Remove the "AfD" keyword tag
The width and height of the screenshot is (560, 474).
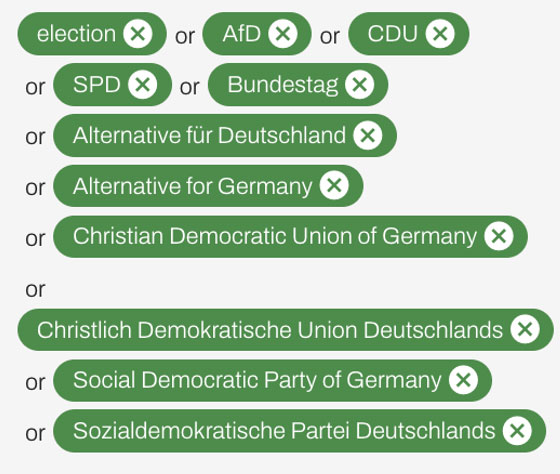pyautogui.click(x=283, y=34)
